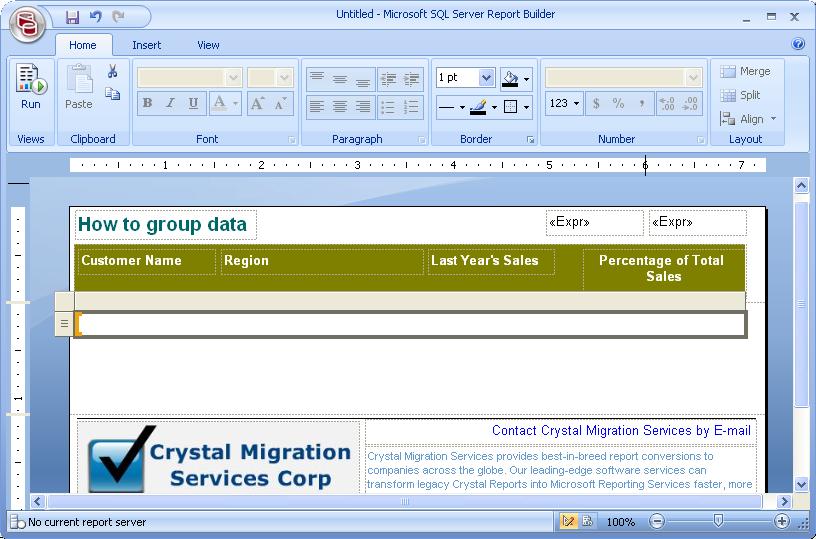Click the Copy icon in Clipboard group
Screen dimensions: 816x539
(112, 94)
